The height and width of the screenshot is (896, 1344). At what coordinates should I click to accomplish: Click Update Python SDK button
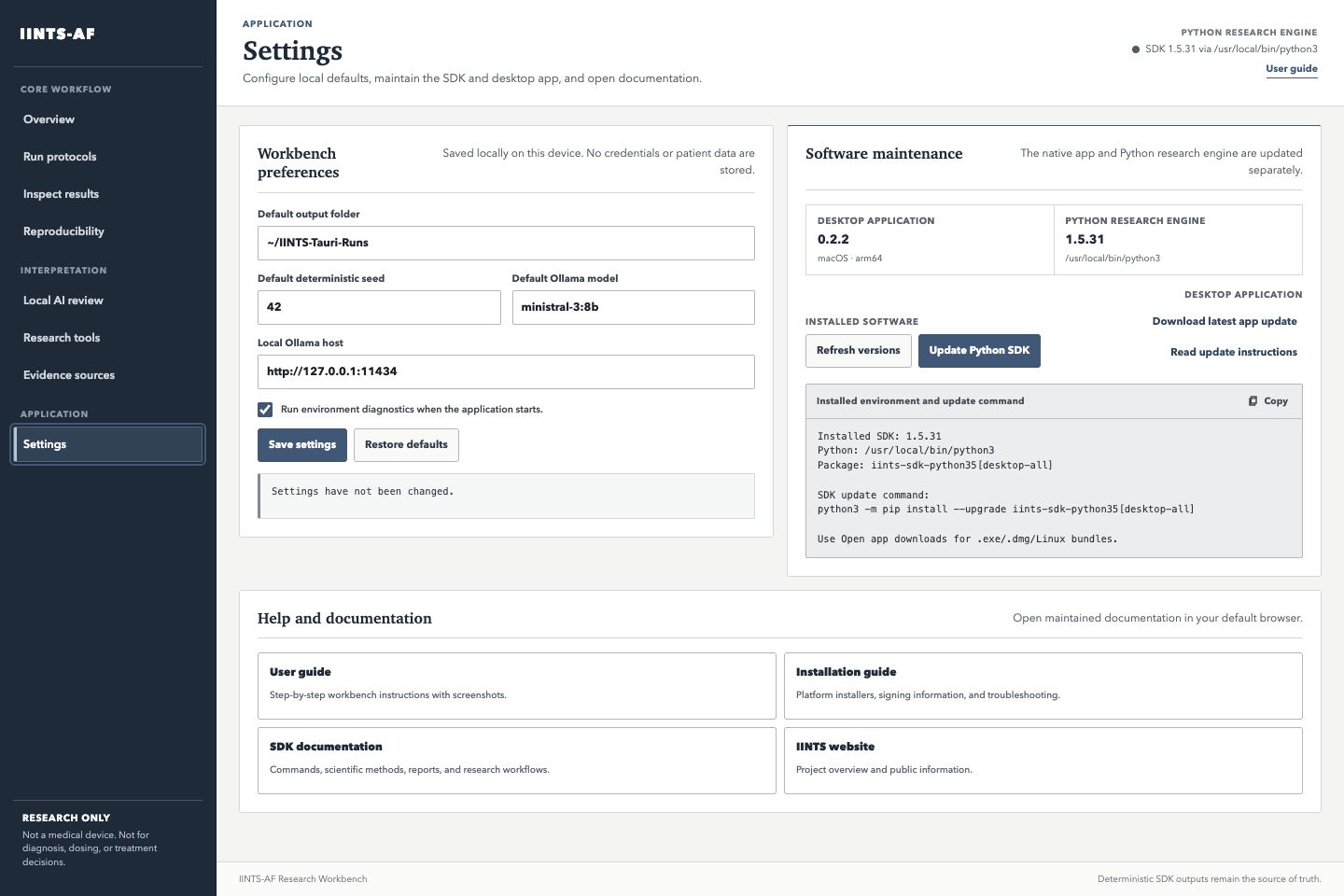click(979, 351)
